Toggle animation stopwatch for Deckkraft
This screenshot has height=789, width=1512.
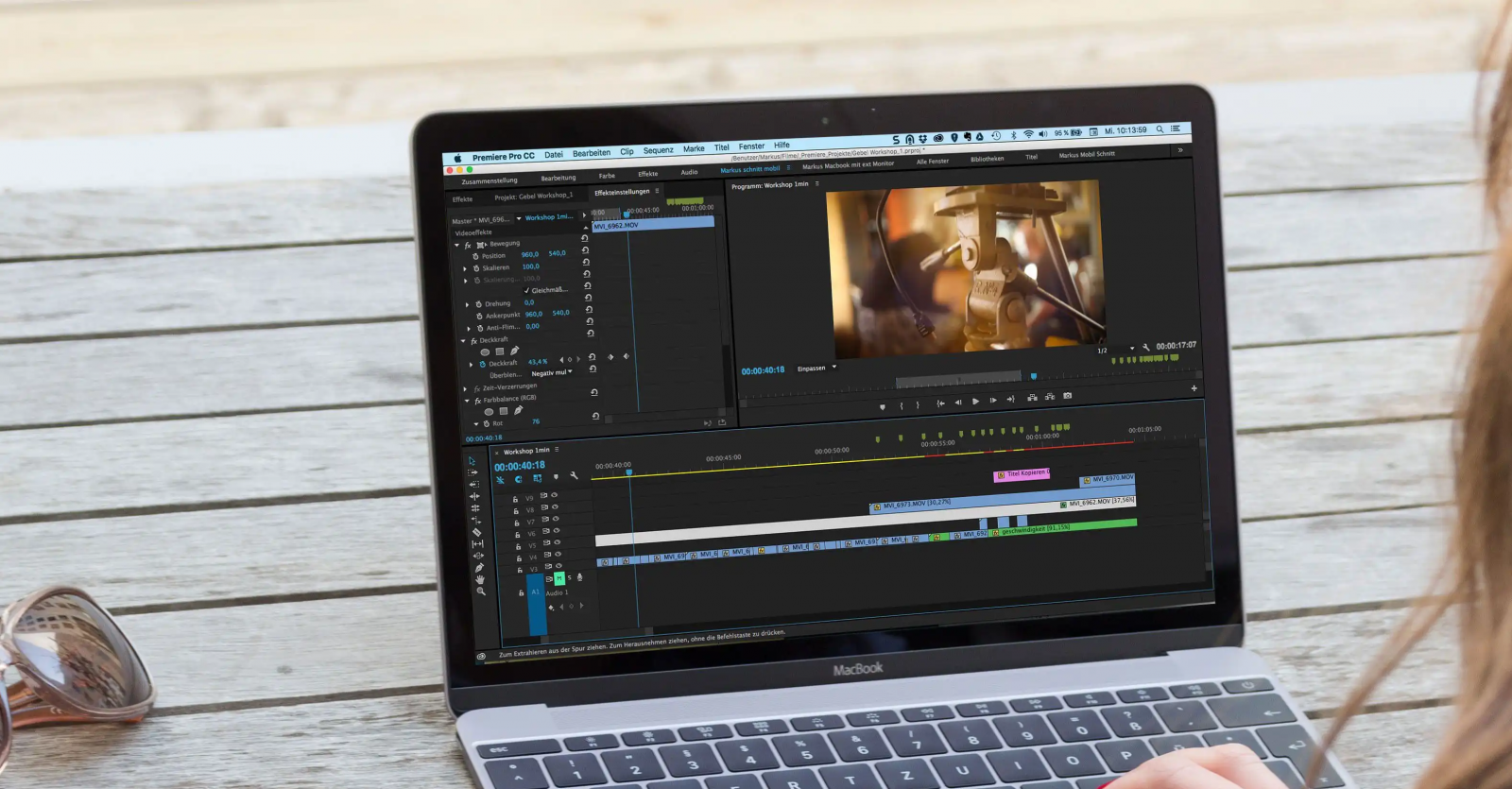pos(482,364)
